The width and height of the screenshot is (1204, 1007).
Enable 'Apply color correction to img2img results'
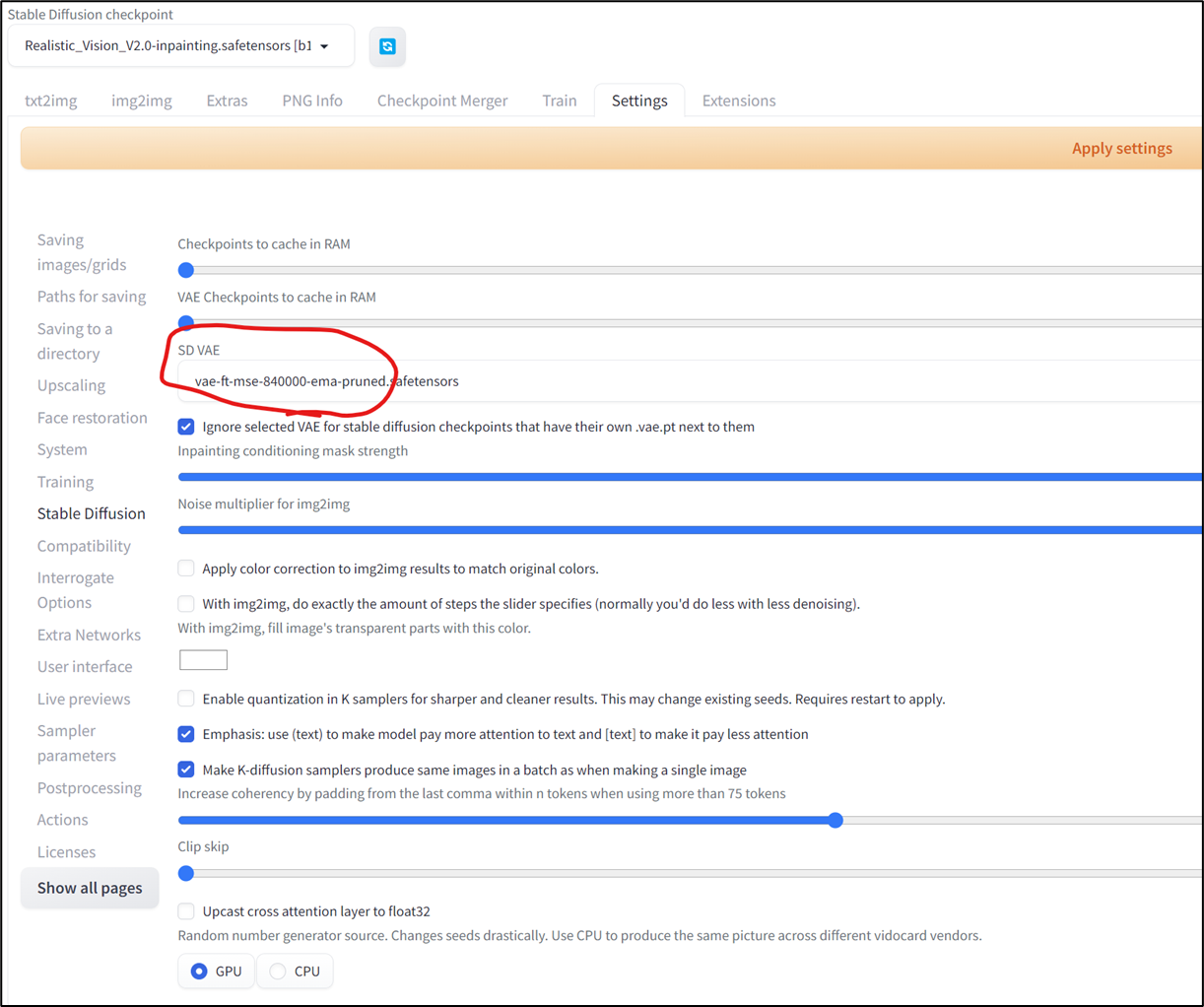click(185, 568)
